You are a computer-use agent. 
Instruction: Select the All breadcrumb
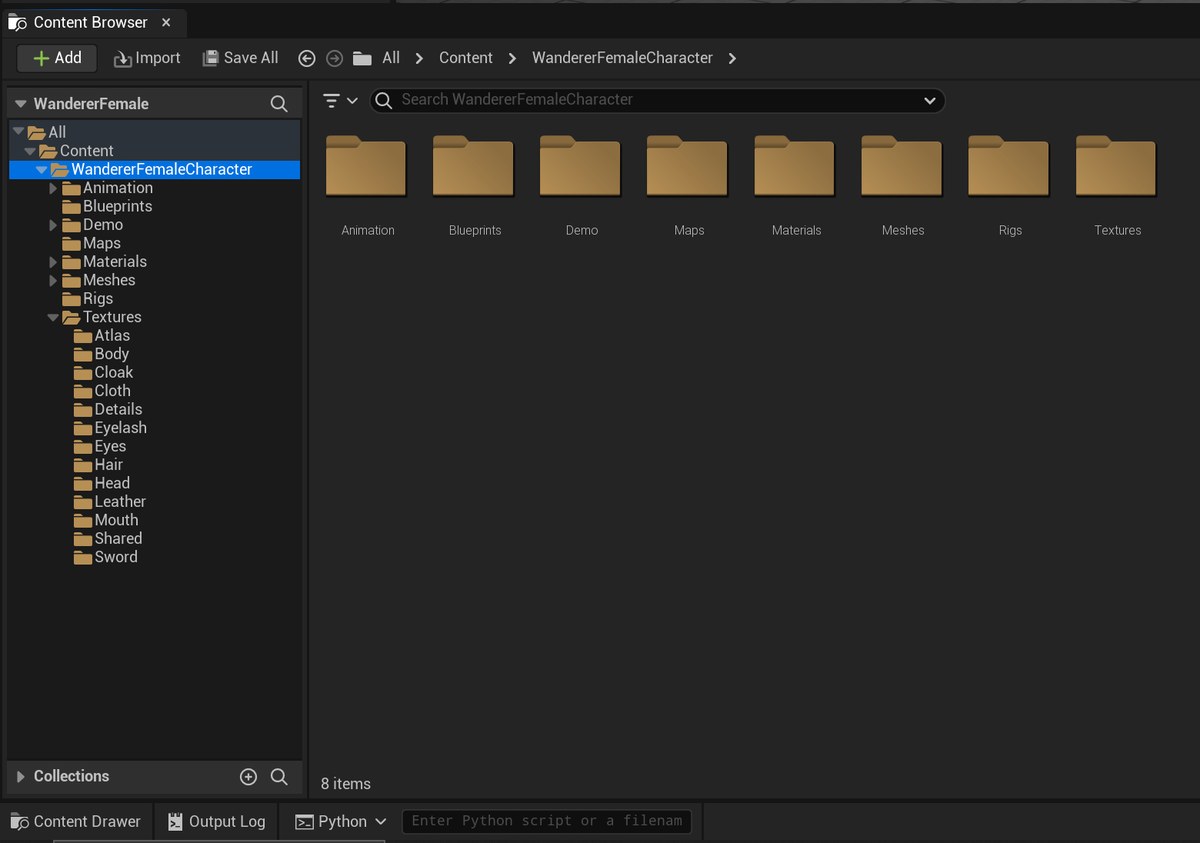pyautogui.click(x=391, y=58)
